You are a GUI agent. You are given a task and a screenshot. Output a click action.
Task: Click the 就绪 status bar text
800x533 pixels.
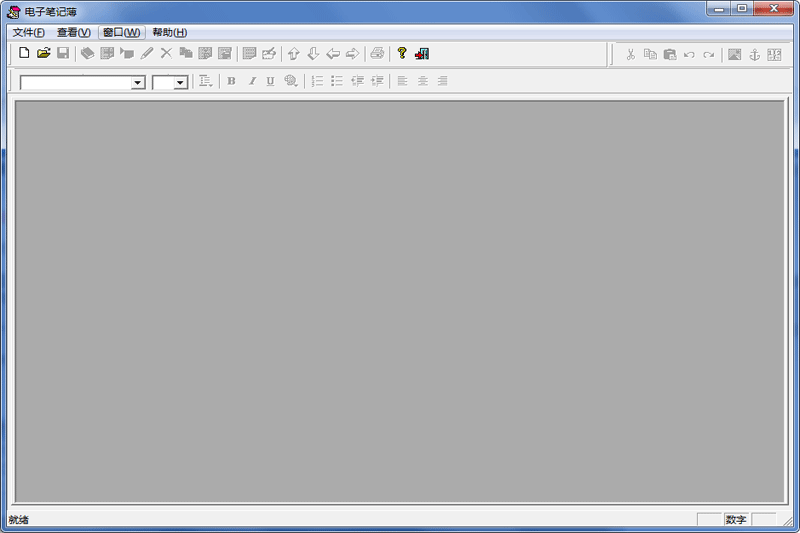pos(19,520)
